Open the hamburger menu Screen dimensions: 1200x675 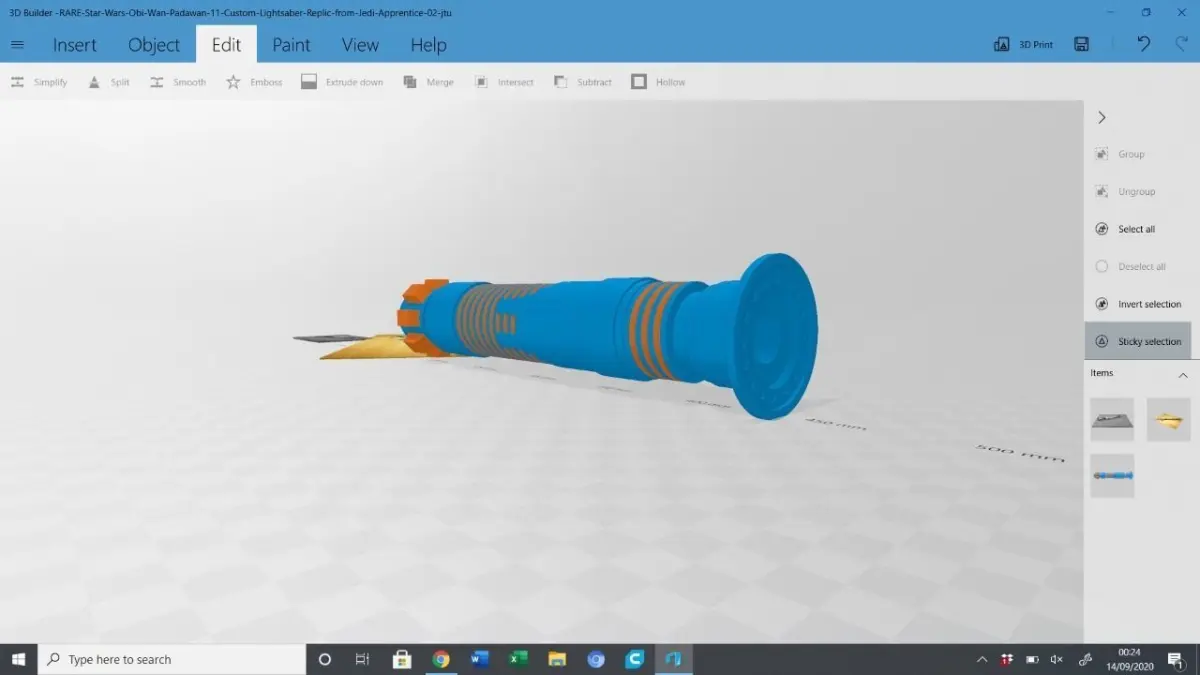pyautogui.click(x=17, y=45)
